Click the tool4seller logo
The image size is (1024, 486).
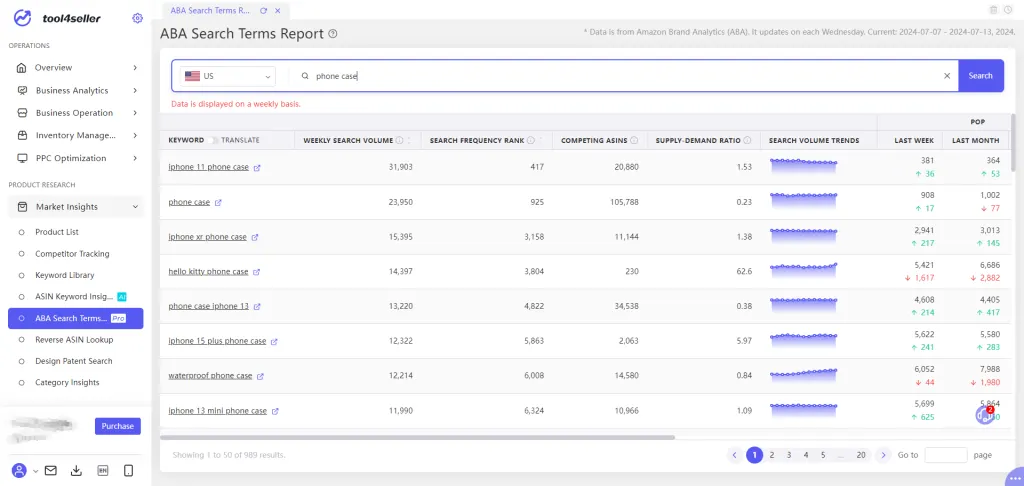[57, 18]
